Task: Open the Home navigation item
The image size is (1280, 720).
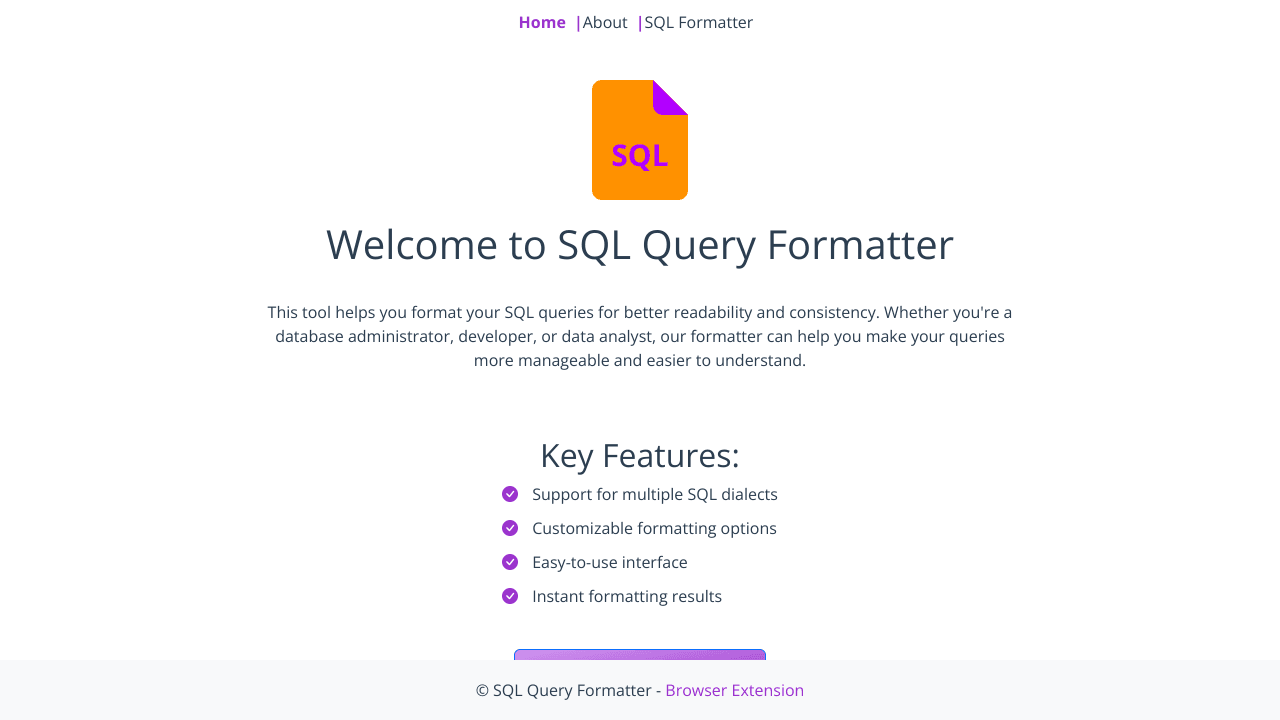Action: 542,22
